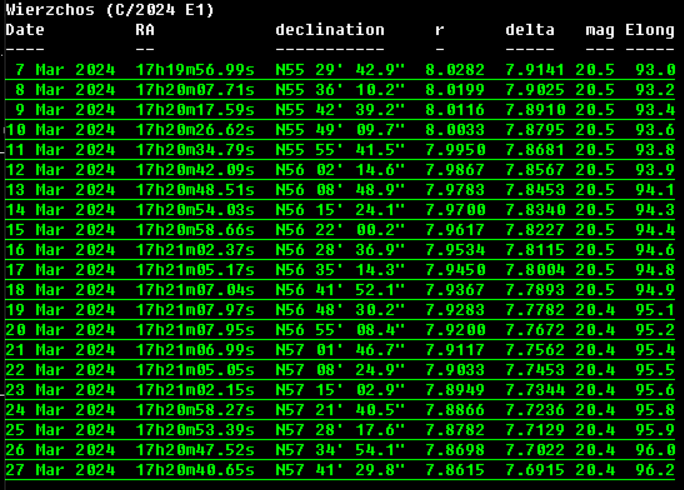684x490 pixels.
Task: Click the mag column header
Action: coord(600,30)
